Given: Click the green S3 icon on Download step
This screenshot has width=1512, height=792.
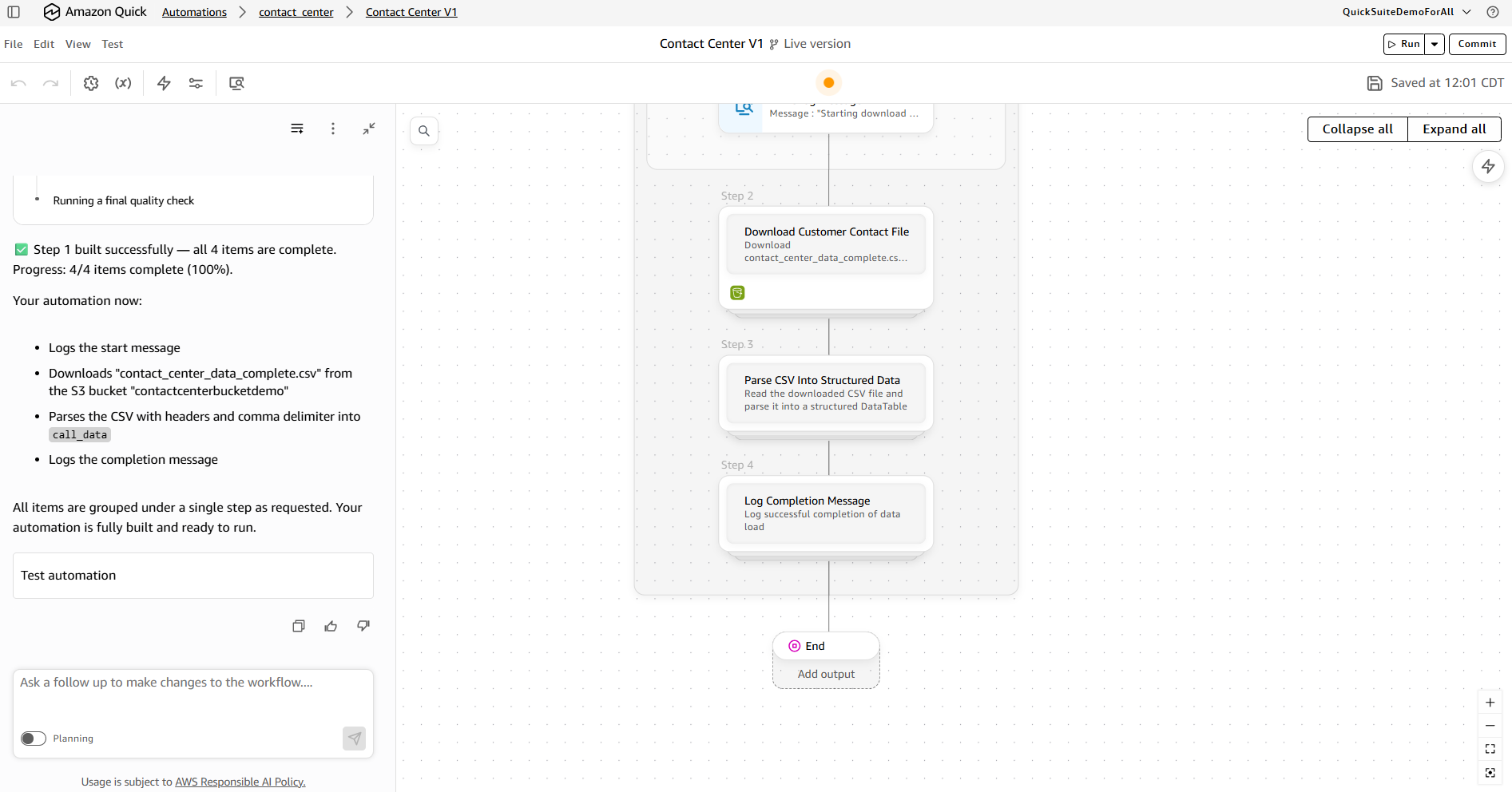Looking at the screenshot, I should (737, 293).
